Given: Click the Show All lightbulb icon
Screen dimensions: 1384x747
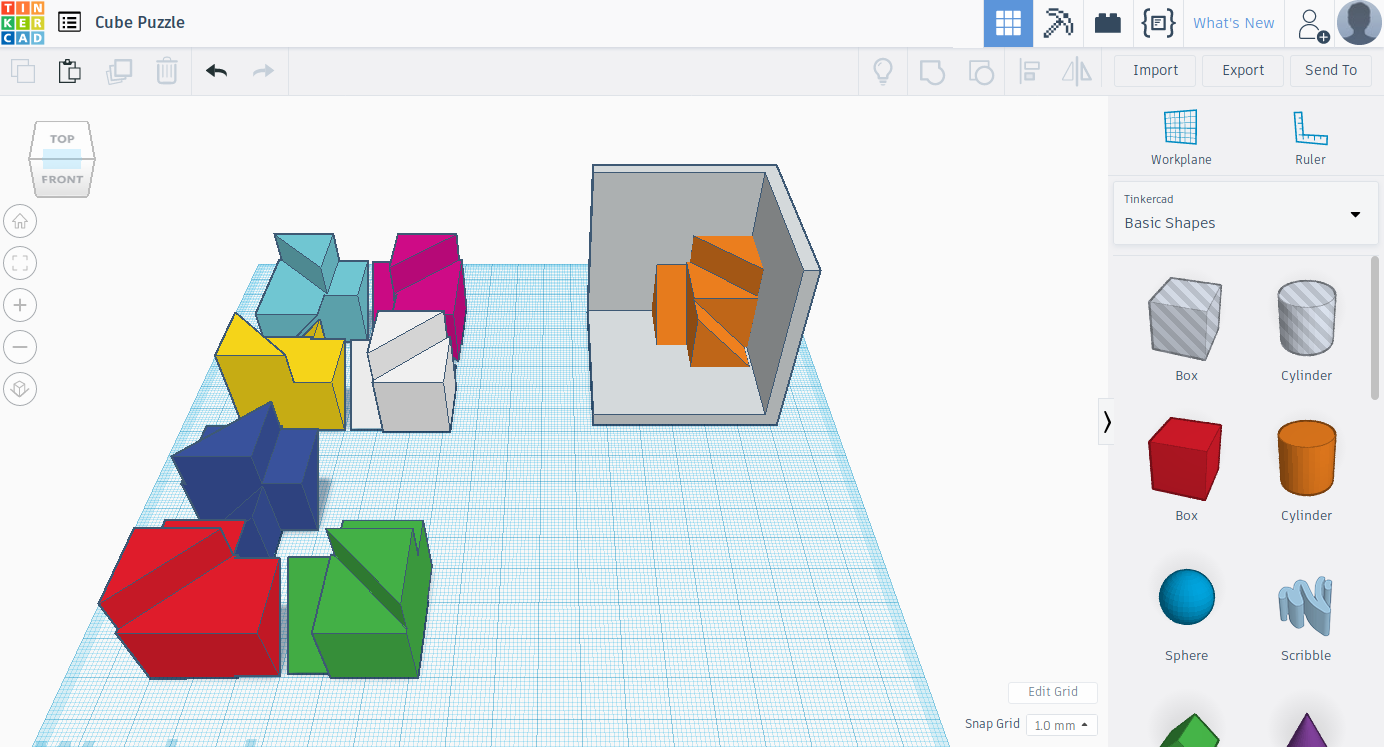Looking at the screenshot, I should pyautogui.click(x=883, y=71).
